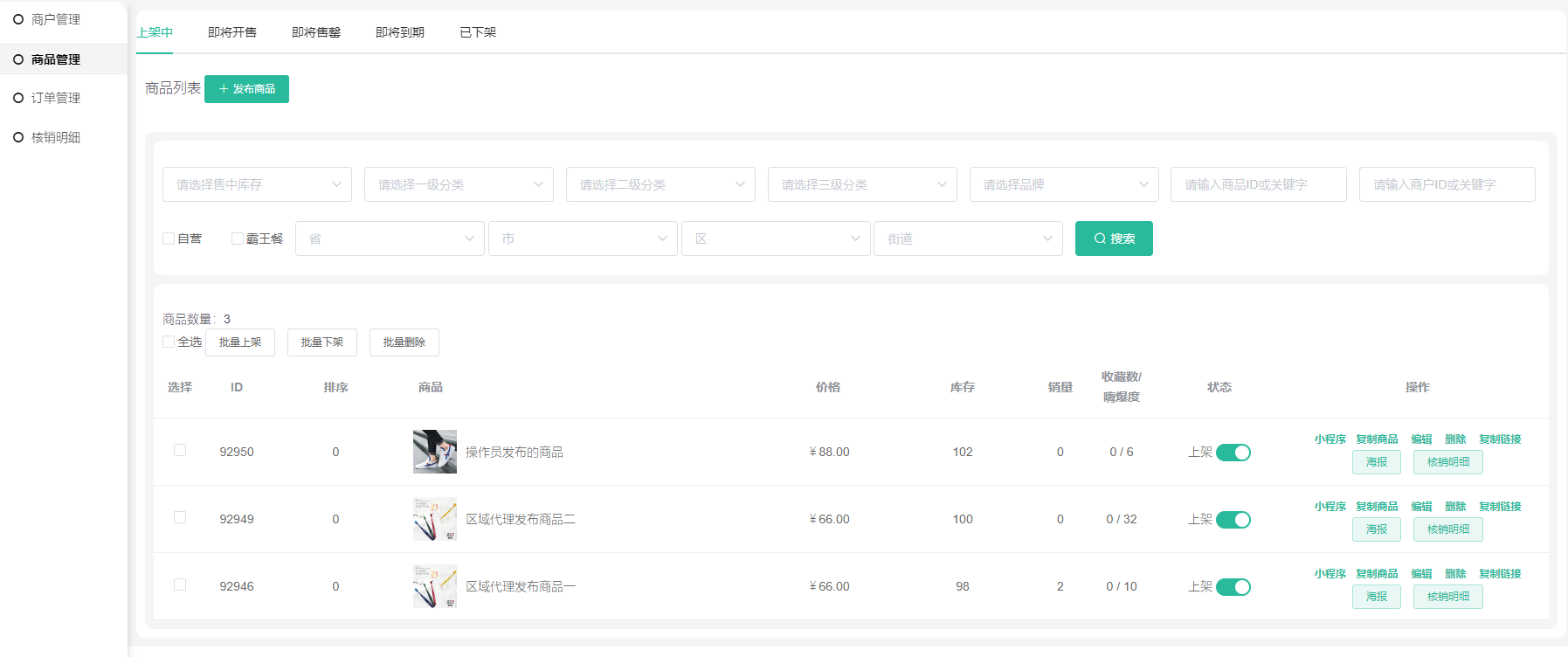1568x657 pixels.
Task: Open the 请选择品牌 brand dropdown
Action: (x=1063, y=184)
